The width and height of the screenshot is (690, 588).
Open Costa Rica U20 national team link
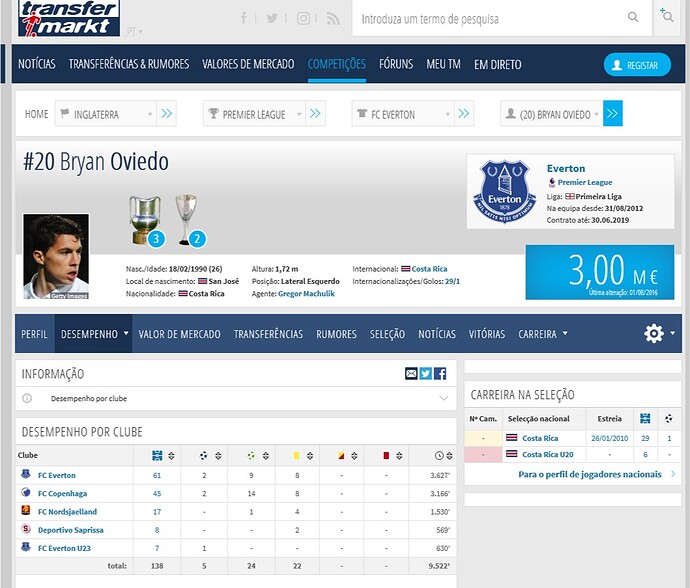548,454
